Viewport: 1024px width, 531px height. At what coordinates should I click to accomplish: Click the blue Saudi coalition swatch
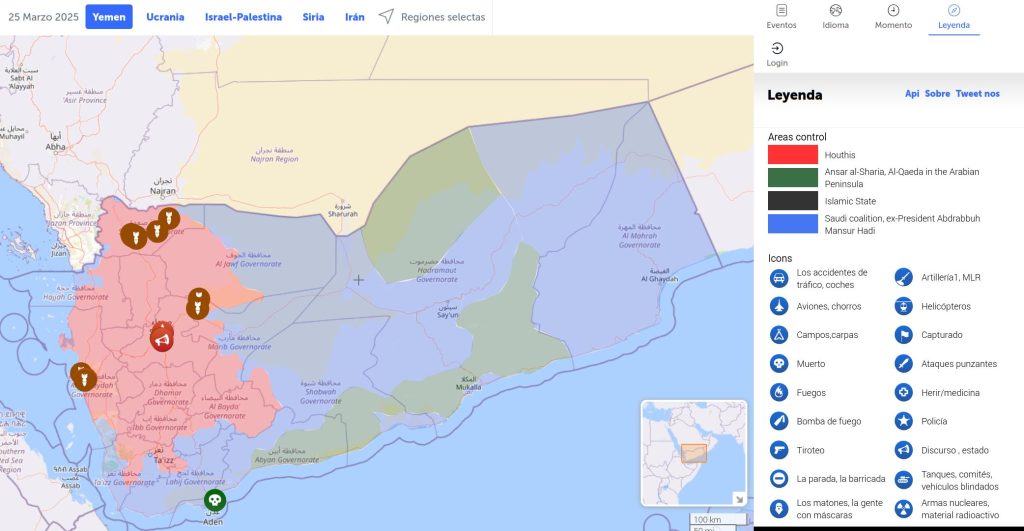point(792,224)
